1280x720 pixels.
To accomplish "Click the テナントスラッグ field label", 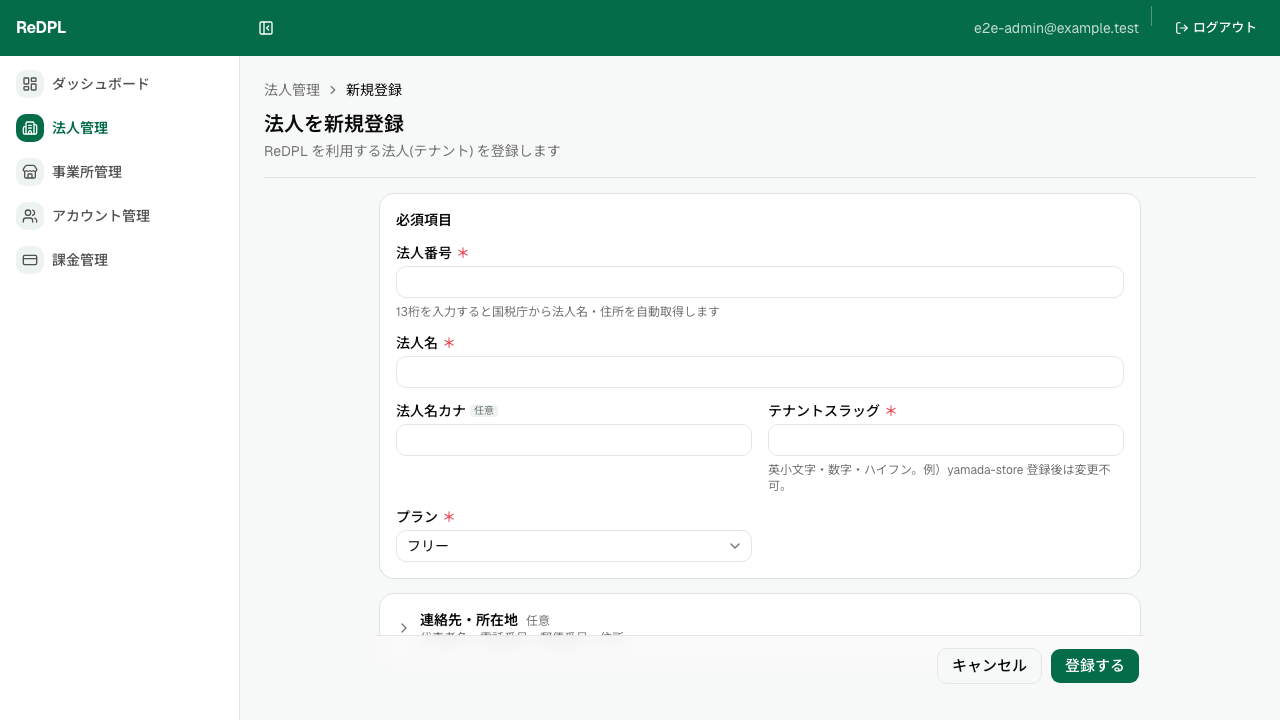I will click(x=824, y=411).
